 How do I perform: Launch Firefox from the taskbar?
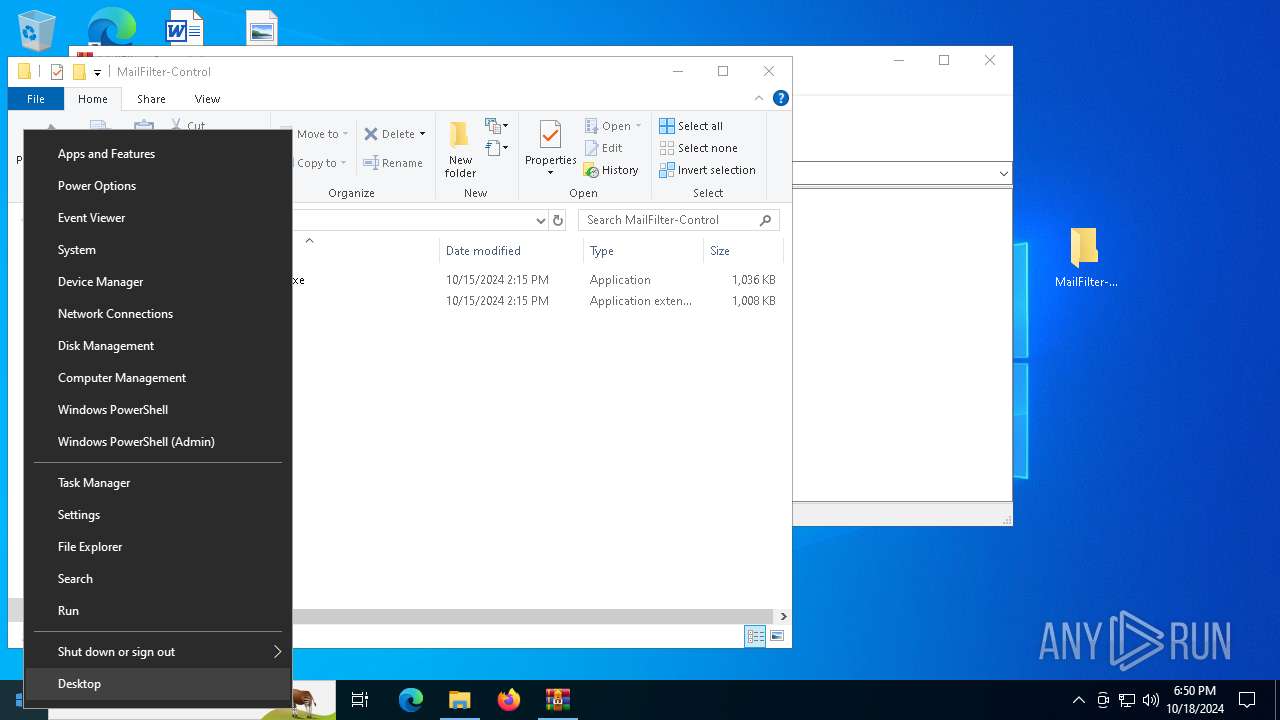(509, 700)
